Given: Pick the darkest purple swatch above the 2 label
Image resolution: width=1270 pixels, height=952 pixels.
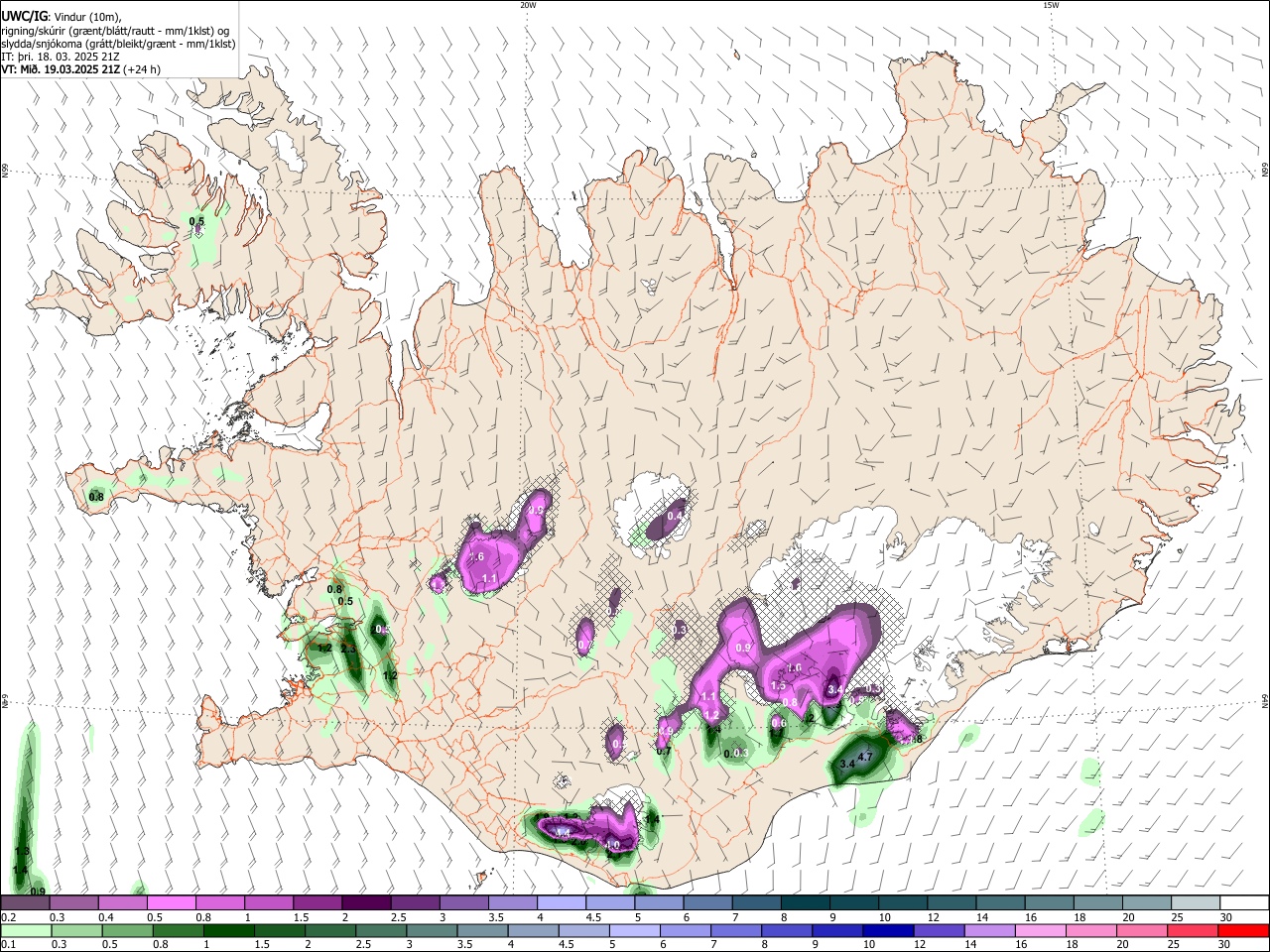Looking at the screenshot, I should click(x=366, y=902).
